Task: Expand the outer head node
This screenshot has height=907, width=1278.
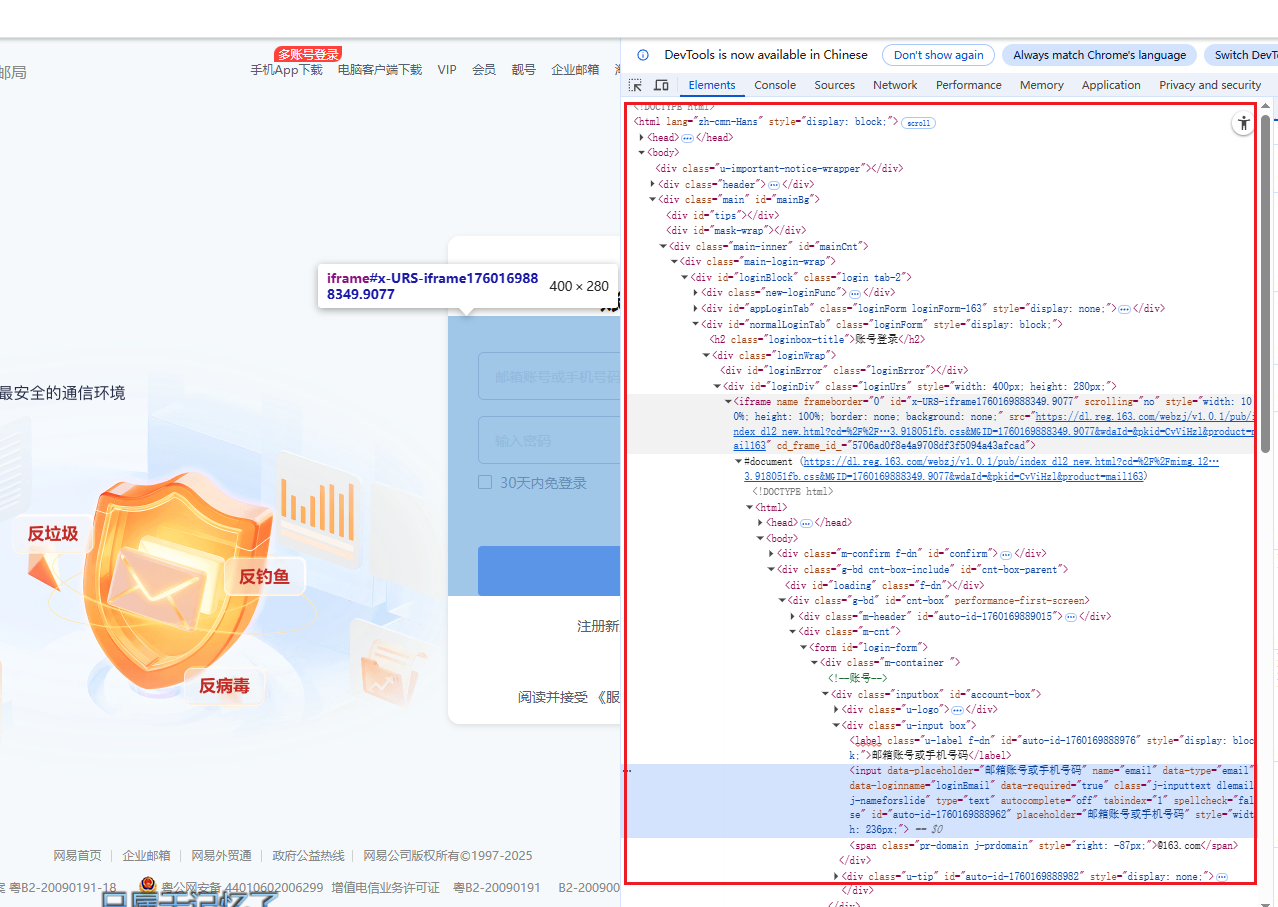Action: point(642,138)
